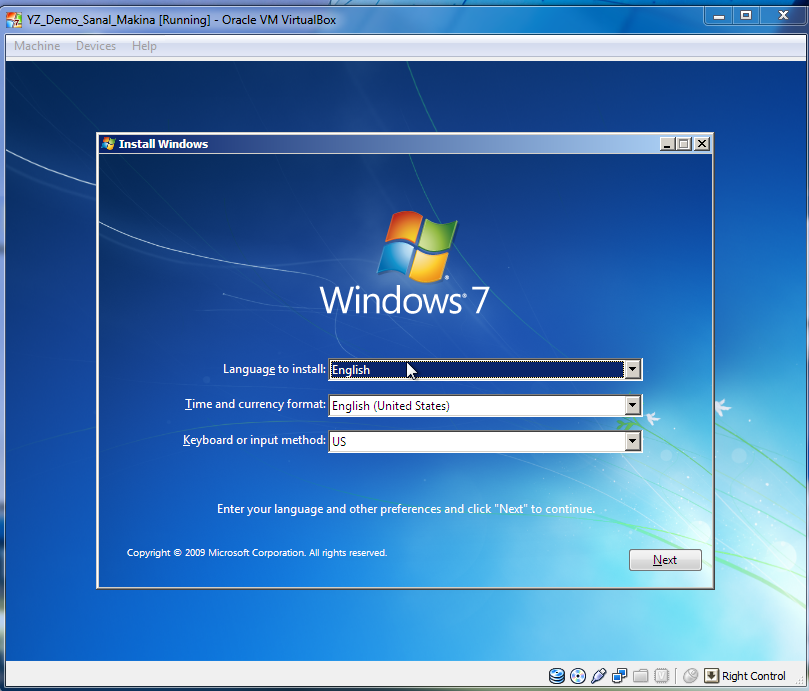This screenshot has height=691, width=809.
Task: Click the Install Windows title bar
Action: pos(350,143)
